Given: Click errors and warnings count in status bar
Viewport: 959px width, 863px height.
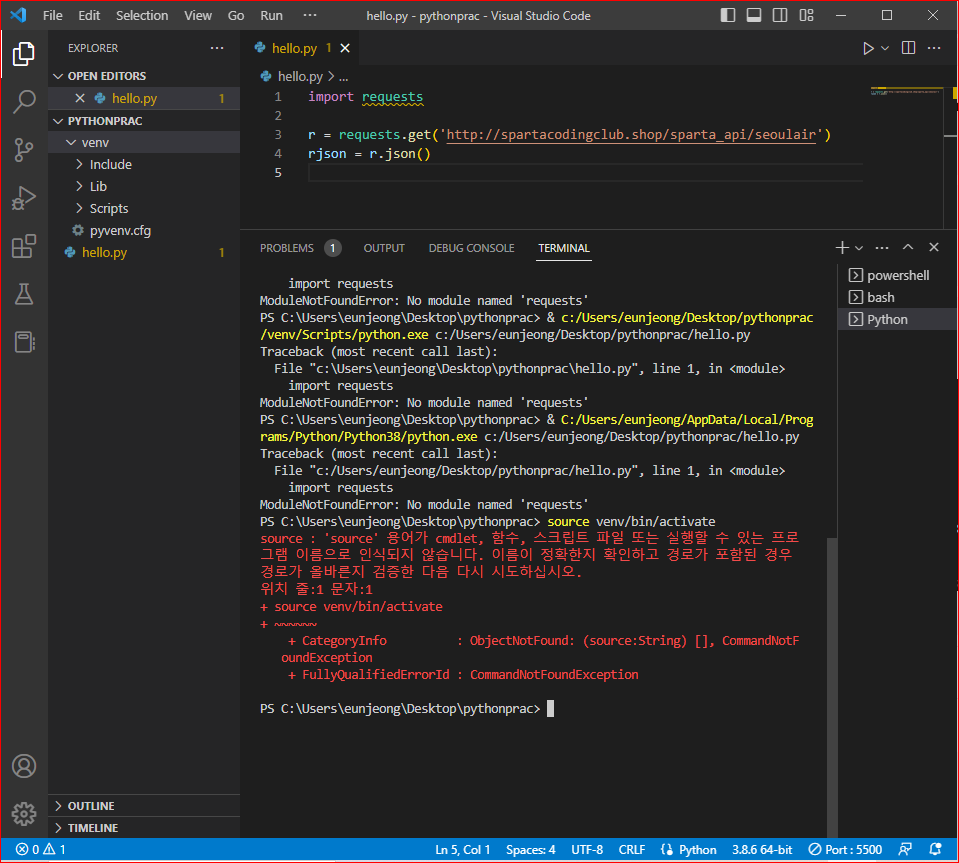Looking at the screenshot, I should point(40,850).
